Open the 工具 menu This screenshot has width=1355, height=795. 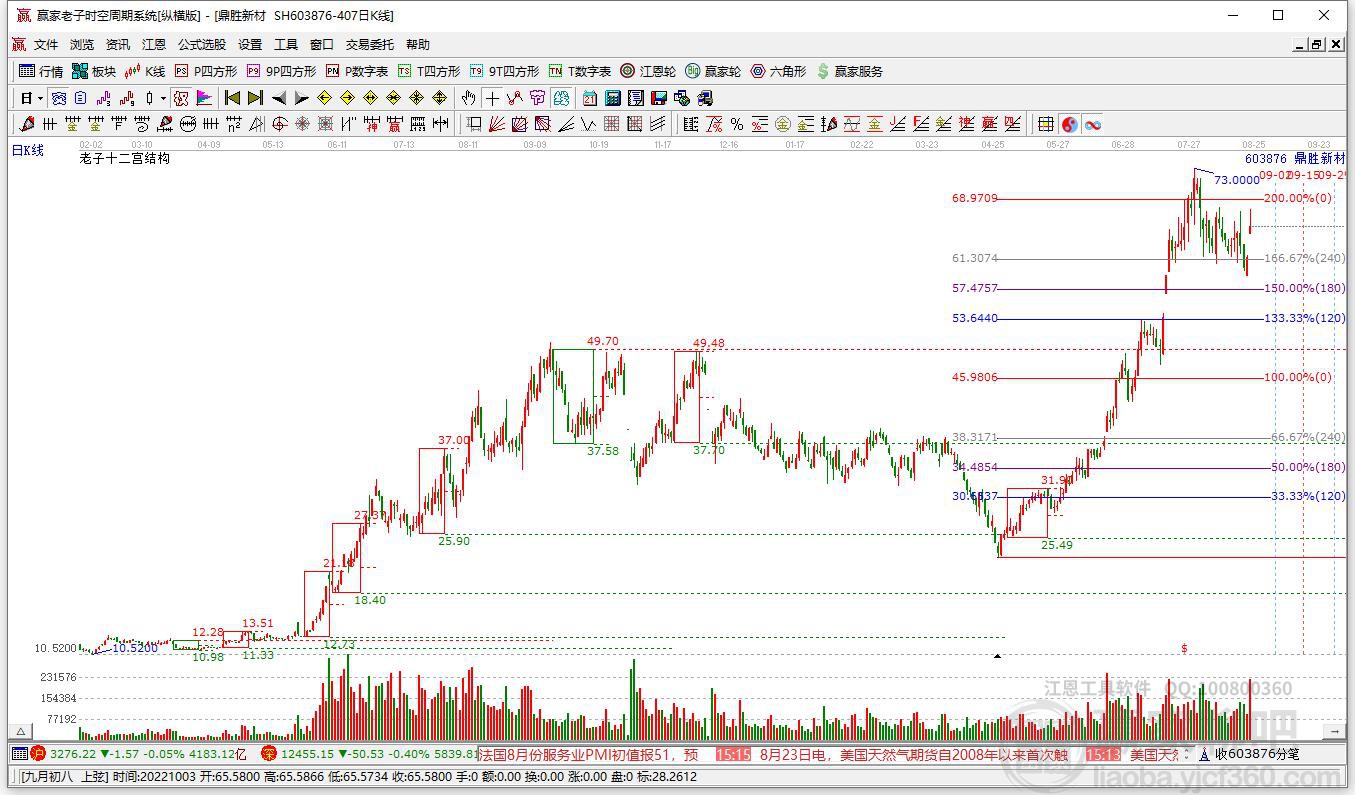pyautogui.click(x=286, y=45)
